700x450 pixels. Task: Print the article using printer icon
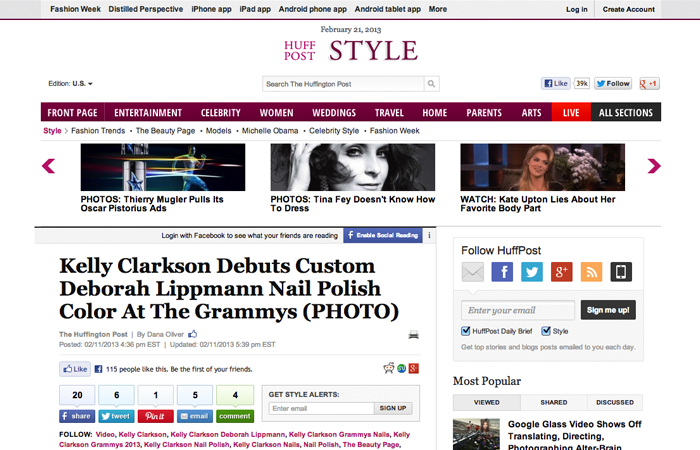(x=414, y=335)
